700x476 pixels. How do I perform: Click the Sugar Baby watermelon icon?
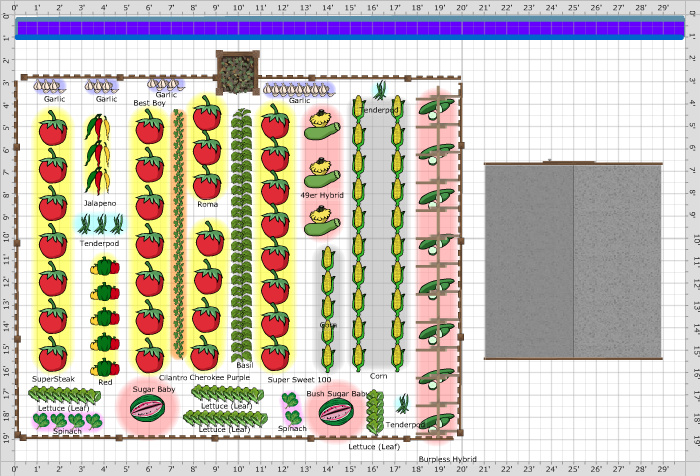[148, 408]
